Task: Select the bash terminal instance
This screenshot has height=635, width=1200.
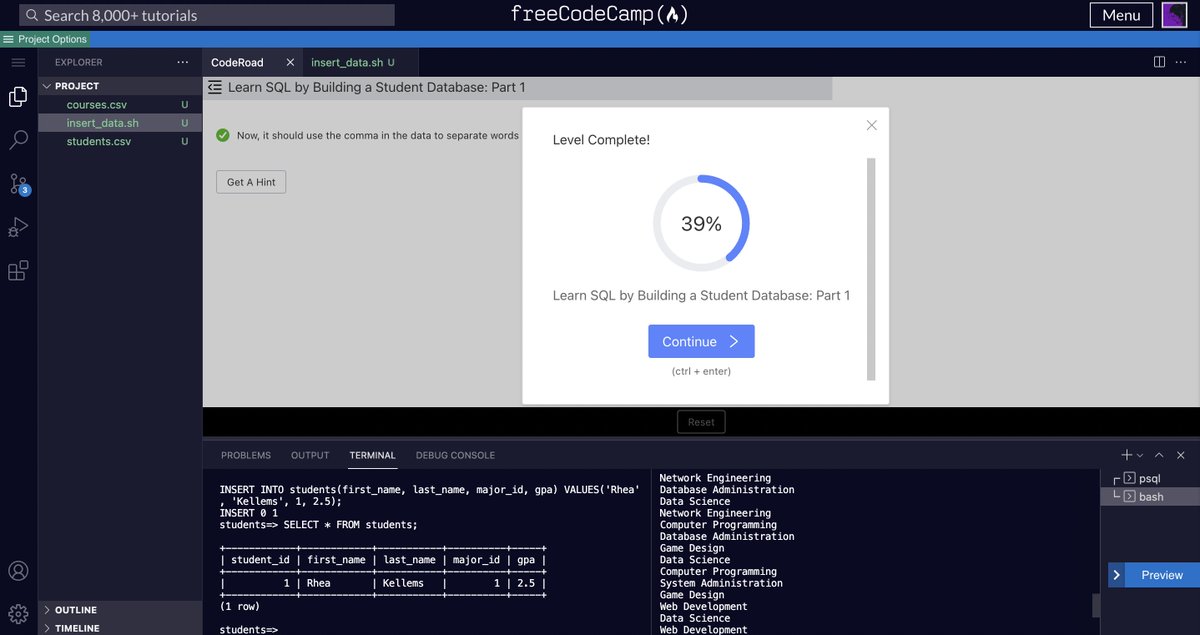Action: tap(1150, 496)
